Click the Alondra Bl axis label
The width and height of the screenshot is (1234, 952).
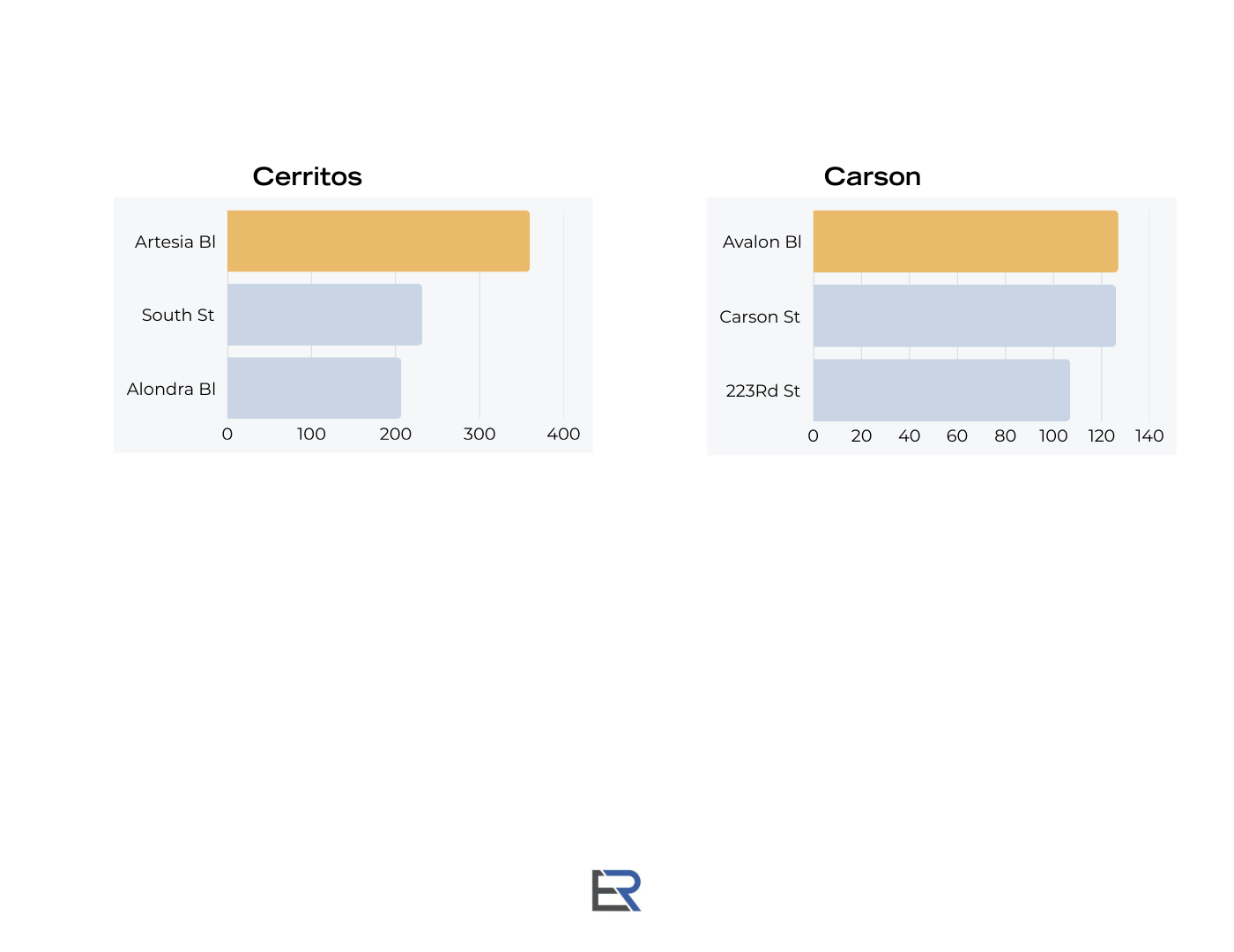click(171, 389)
